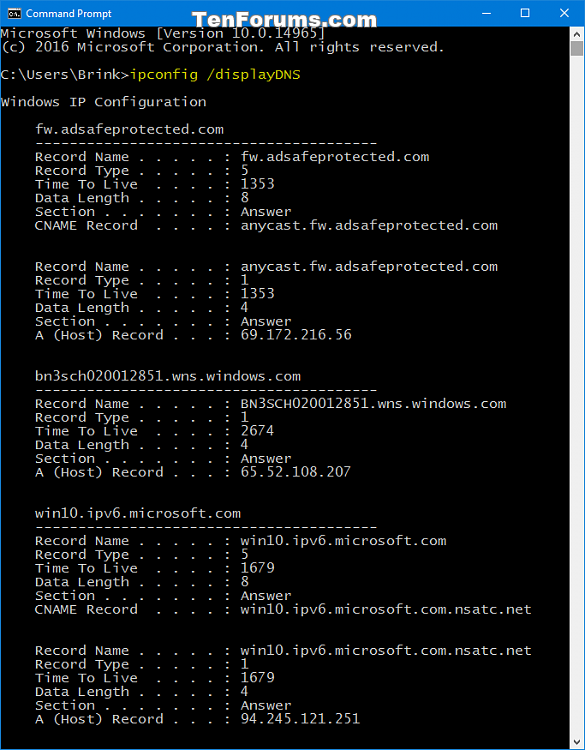Image resolution: width=585 pixels, height=750 pixels.
Task: Click the win10.ipv6.microsoft.com section heading
Action: coord(138,514)
